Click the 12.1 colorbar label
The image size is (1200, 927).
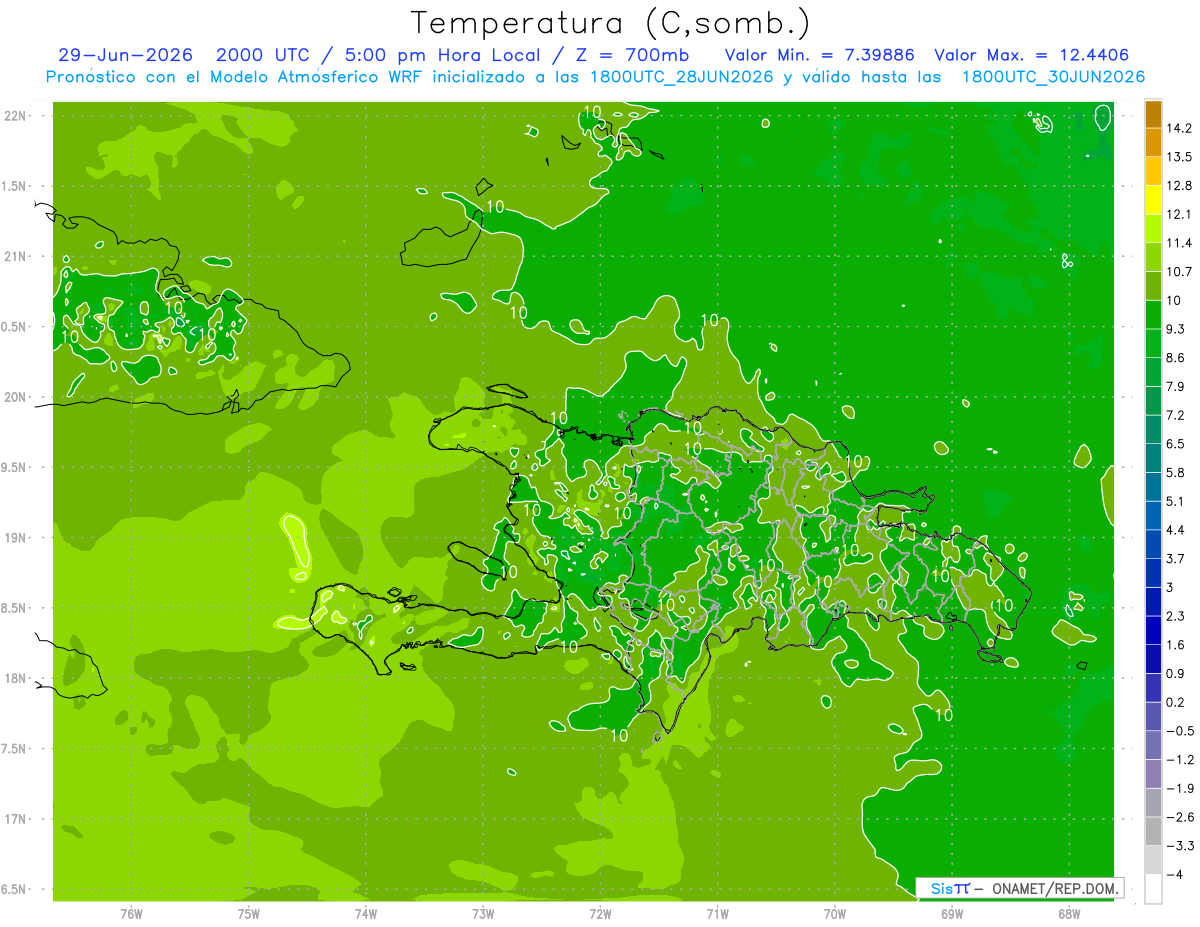click(1179, 214)
